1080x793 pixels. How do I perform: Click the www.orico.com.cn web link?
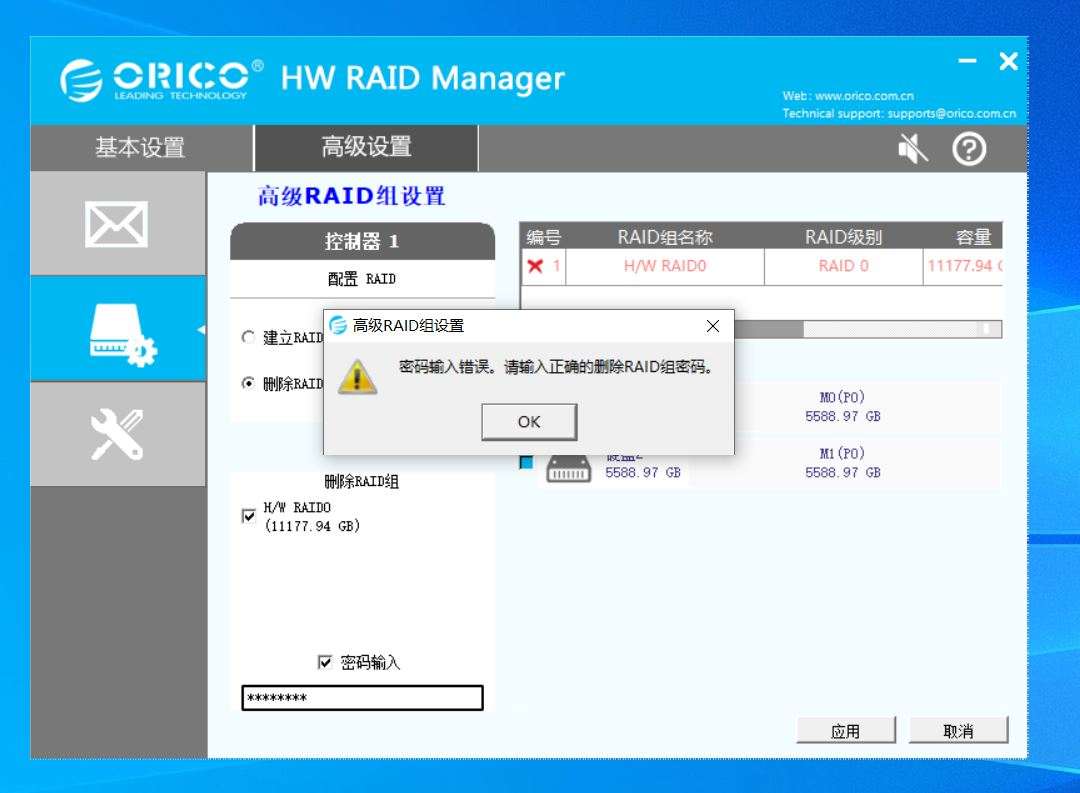864,96
